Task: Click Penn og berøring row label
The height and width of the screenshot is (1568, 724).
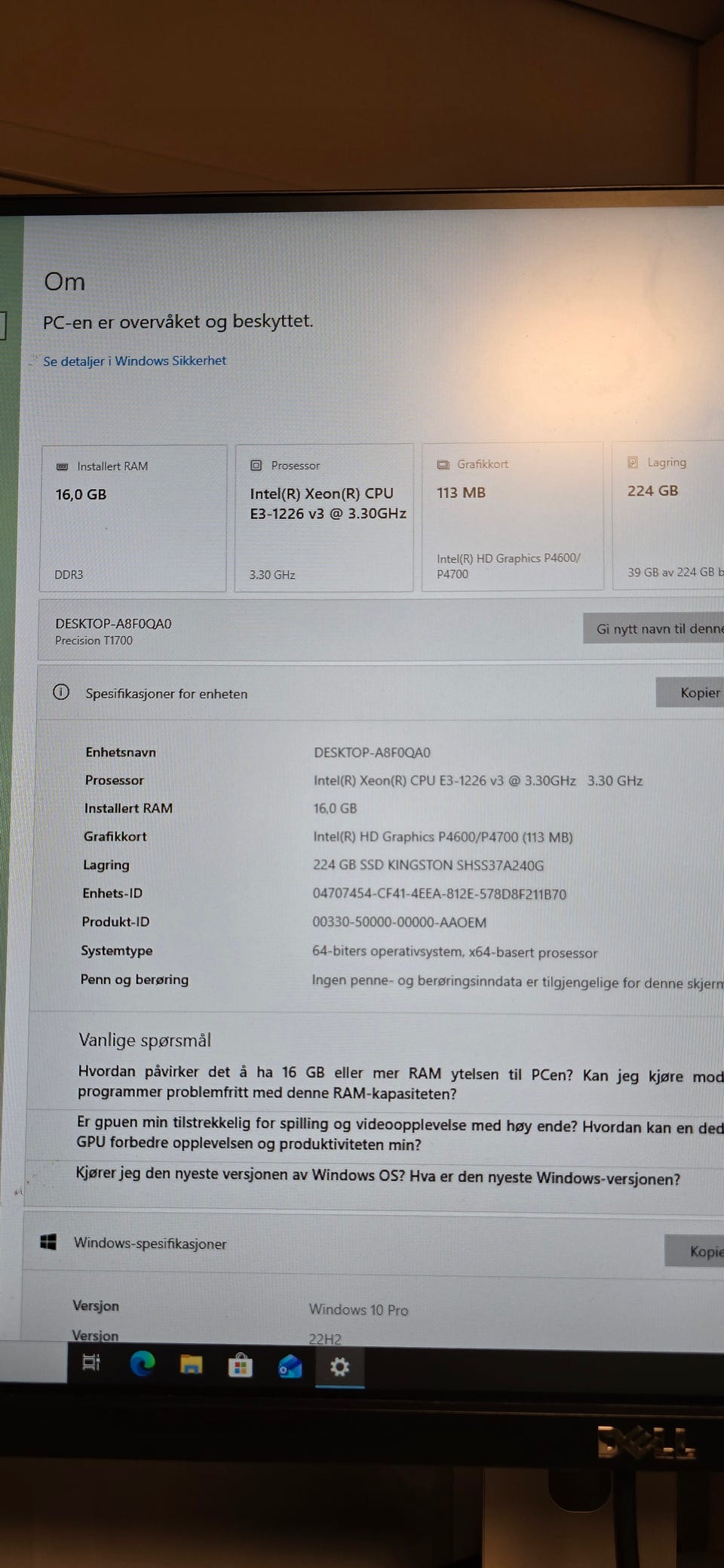Action: tap(134, 979)
